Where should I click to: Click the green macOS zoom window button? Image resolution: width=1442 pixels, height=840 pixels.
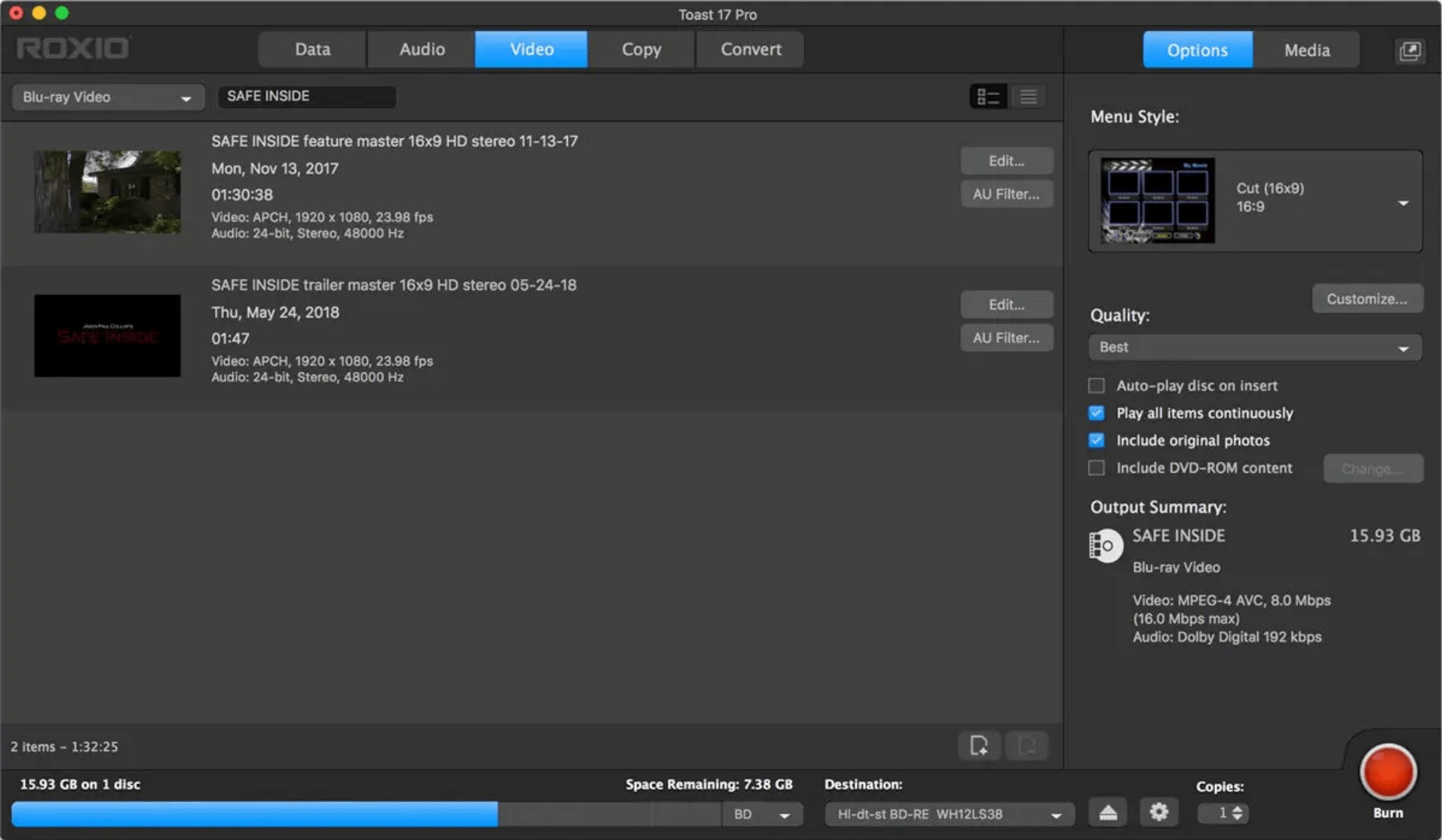[x=62, y=13]
